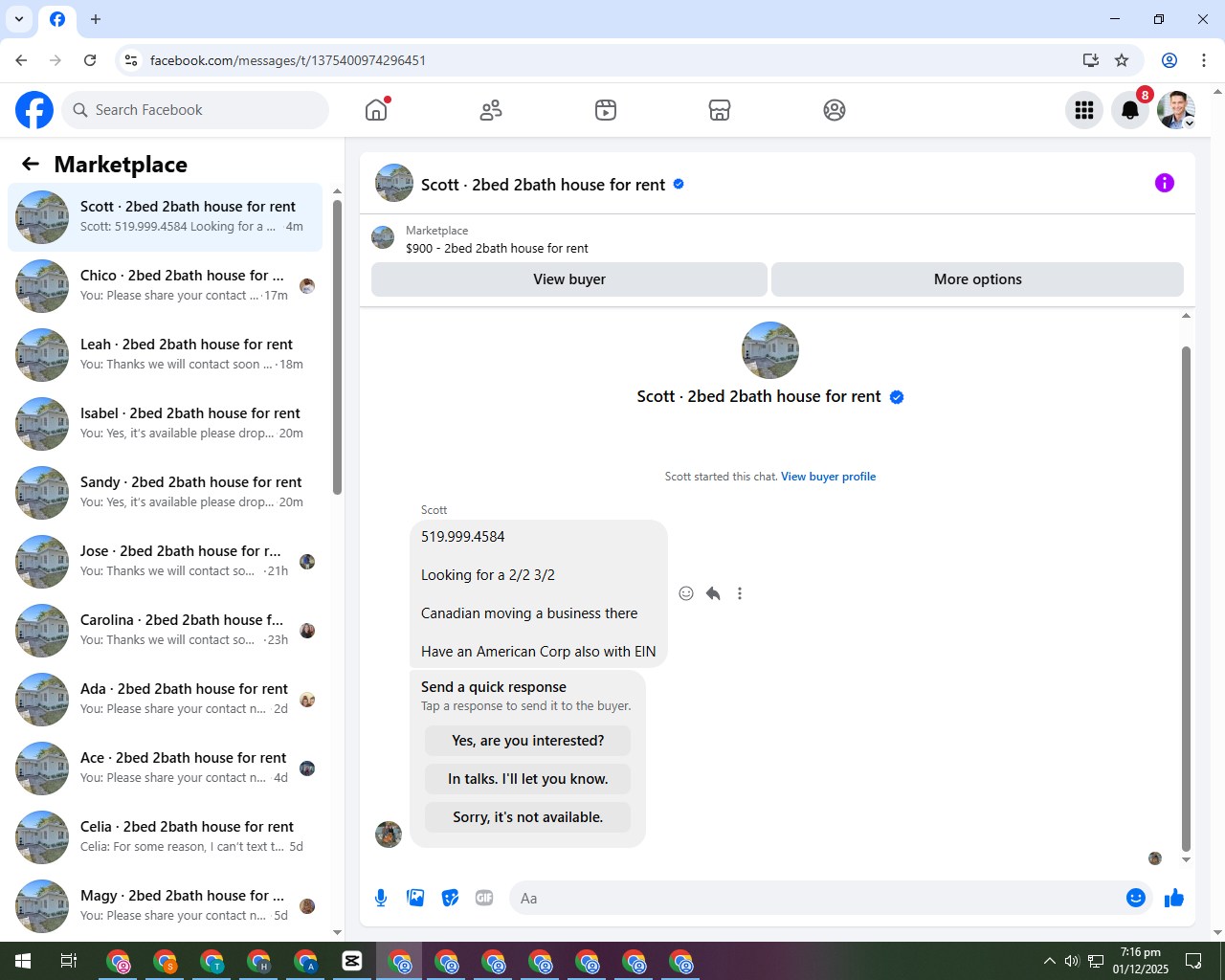This screenshot has width=1225, height=980.
Task: Open the Isabel conversation
Action: tap(165, 424)
